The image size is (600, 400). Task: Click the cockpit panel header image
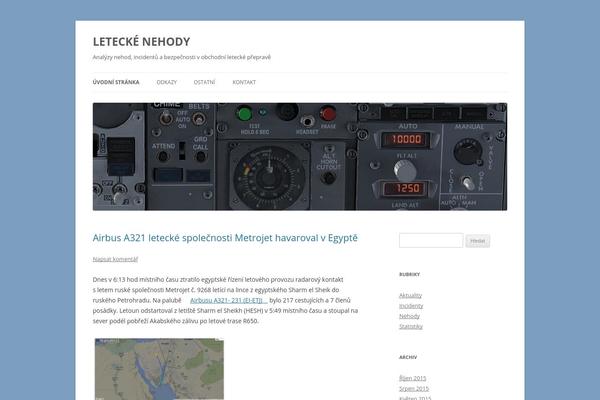click(300, 157)
